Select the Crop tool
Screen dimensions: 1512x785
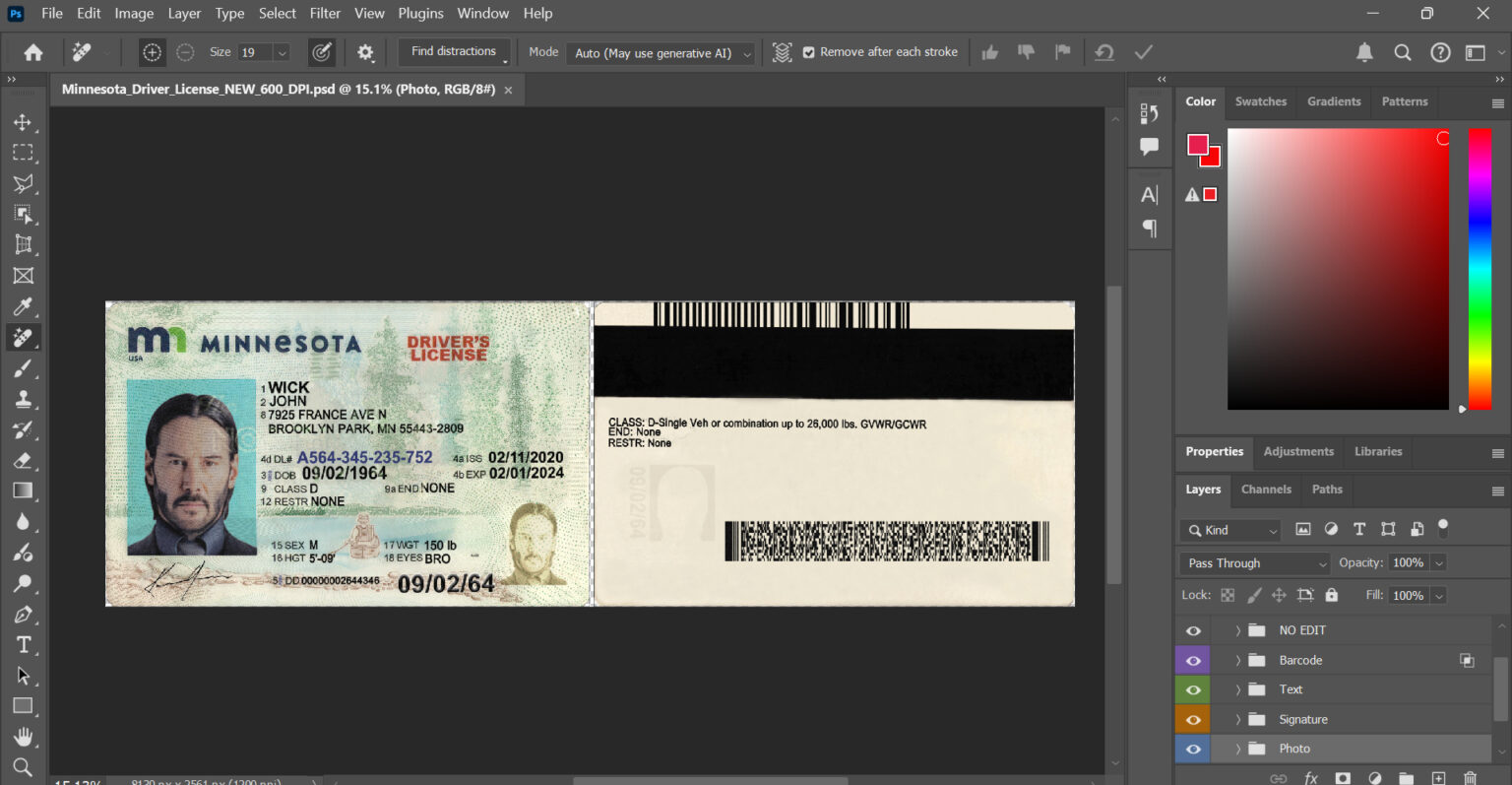pyautogui.click(x=23, y=244)
